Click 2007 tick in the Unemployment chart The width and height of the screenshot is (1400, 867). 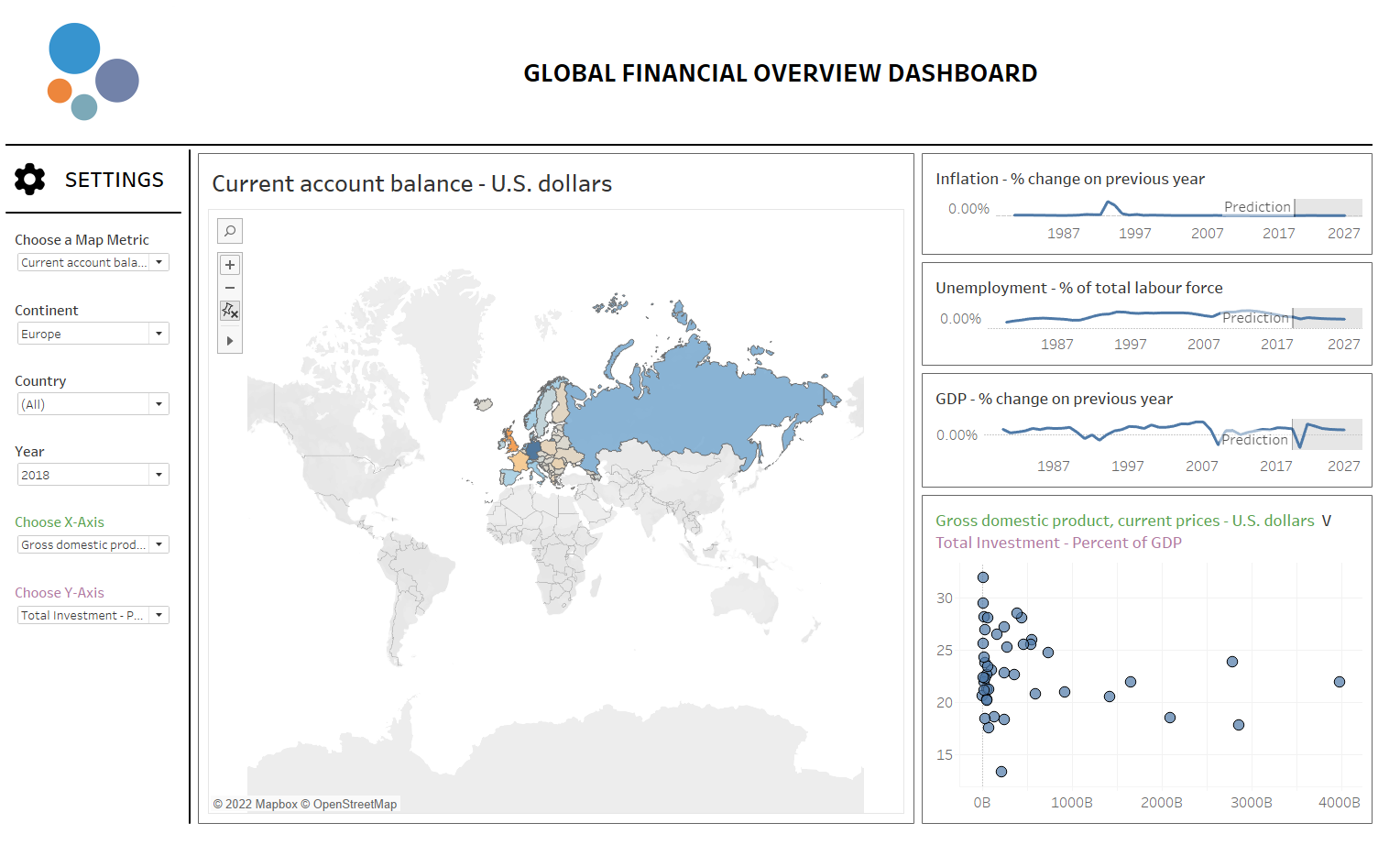(1204, 345)
